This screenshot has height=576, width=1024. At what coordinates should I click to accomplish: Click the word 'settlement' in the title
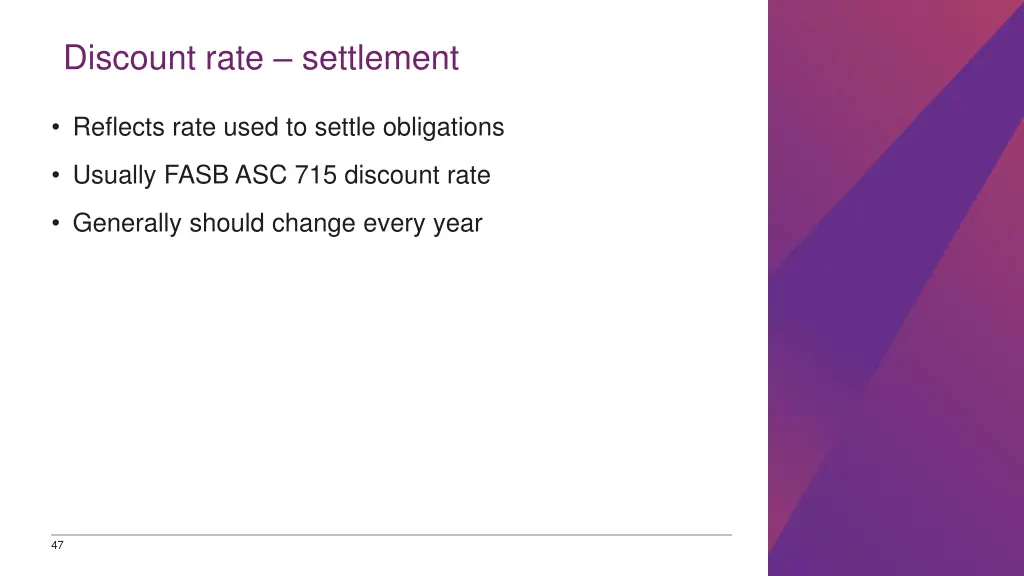[x=380, y=58]
